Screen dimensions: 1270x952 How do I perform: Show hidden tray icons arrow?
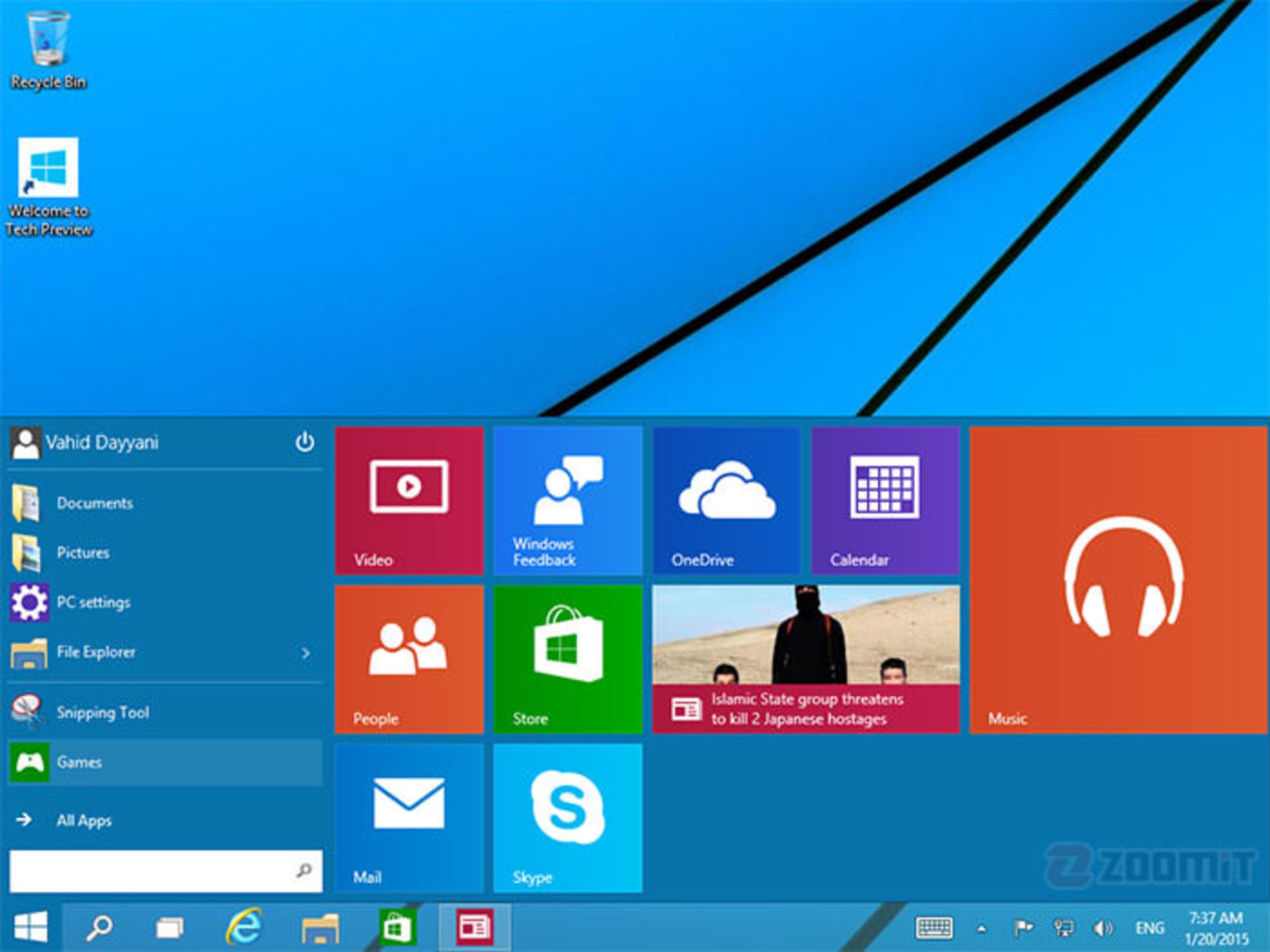pos(982,929)
